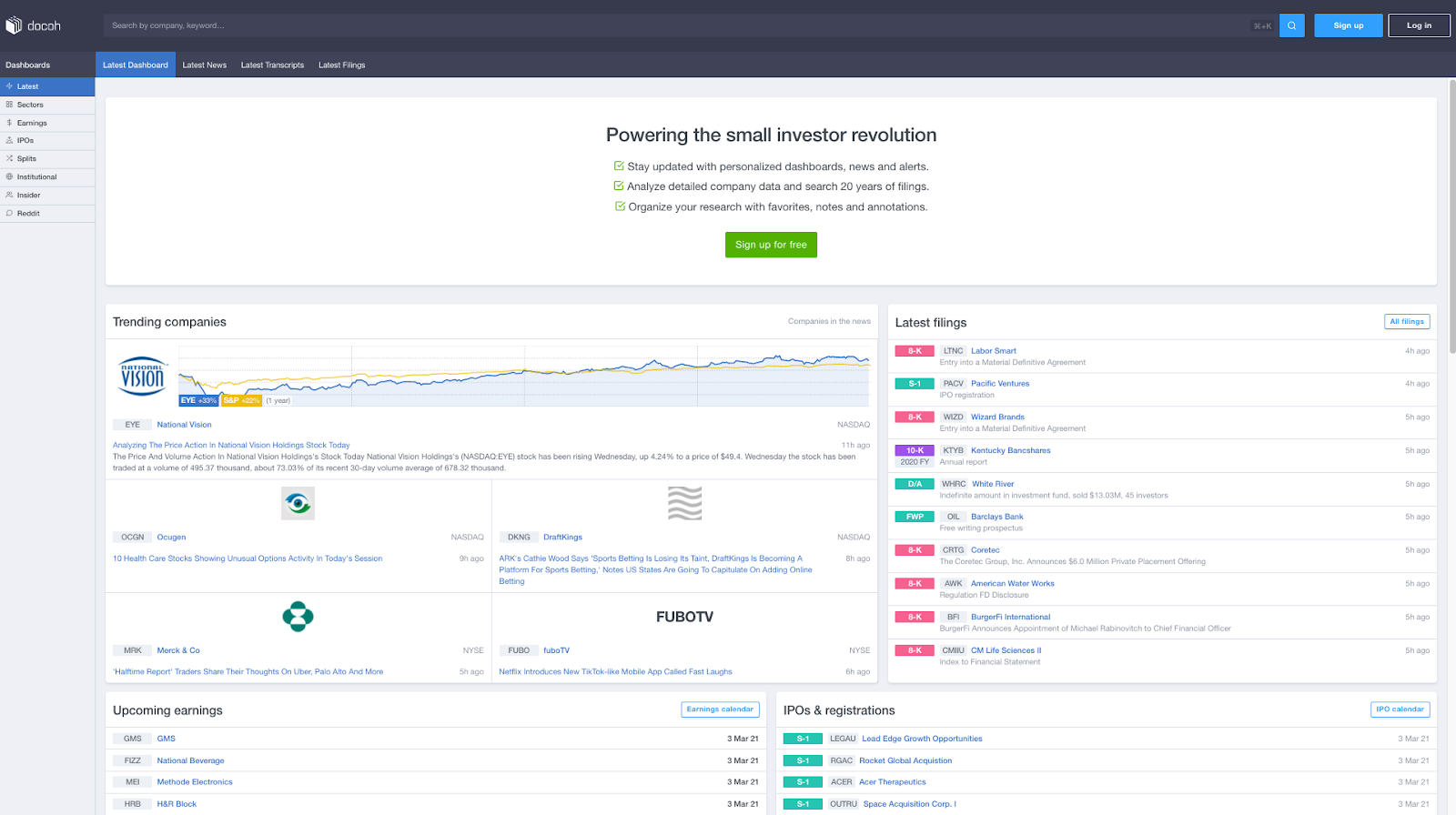Open White River filing link
Viewport: 1456px width, 815px height.
tap(993, 484)
